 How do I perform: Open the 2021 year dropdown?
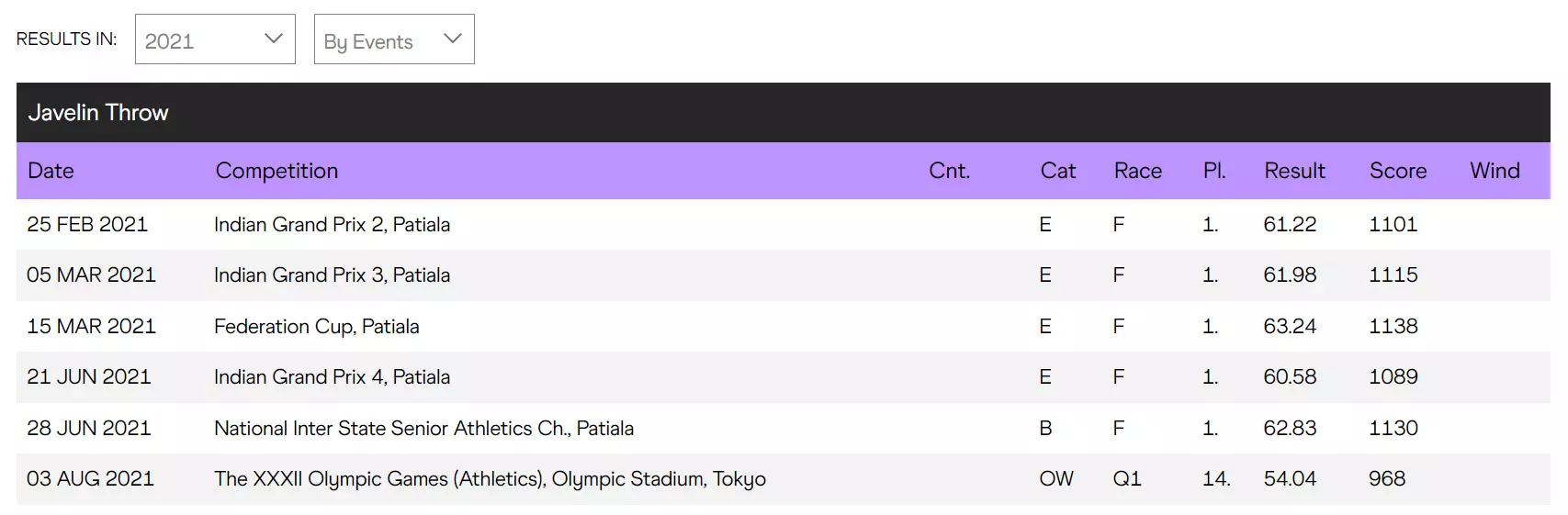click(x=214, y=39)
